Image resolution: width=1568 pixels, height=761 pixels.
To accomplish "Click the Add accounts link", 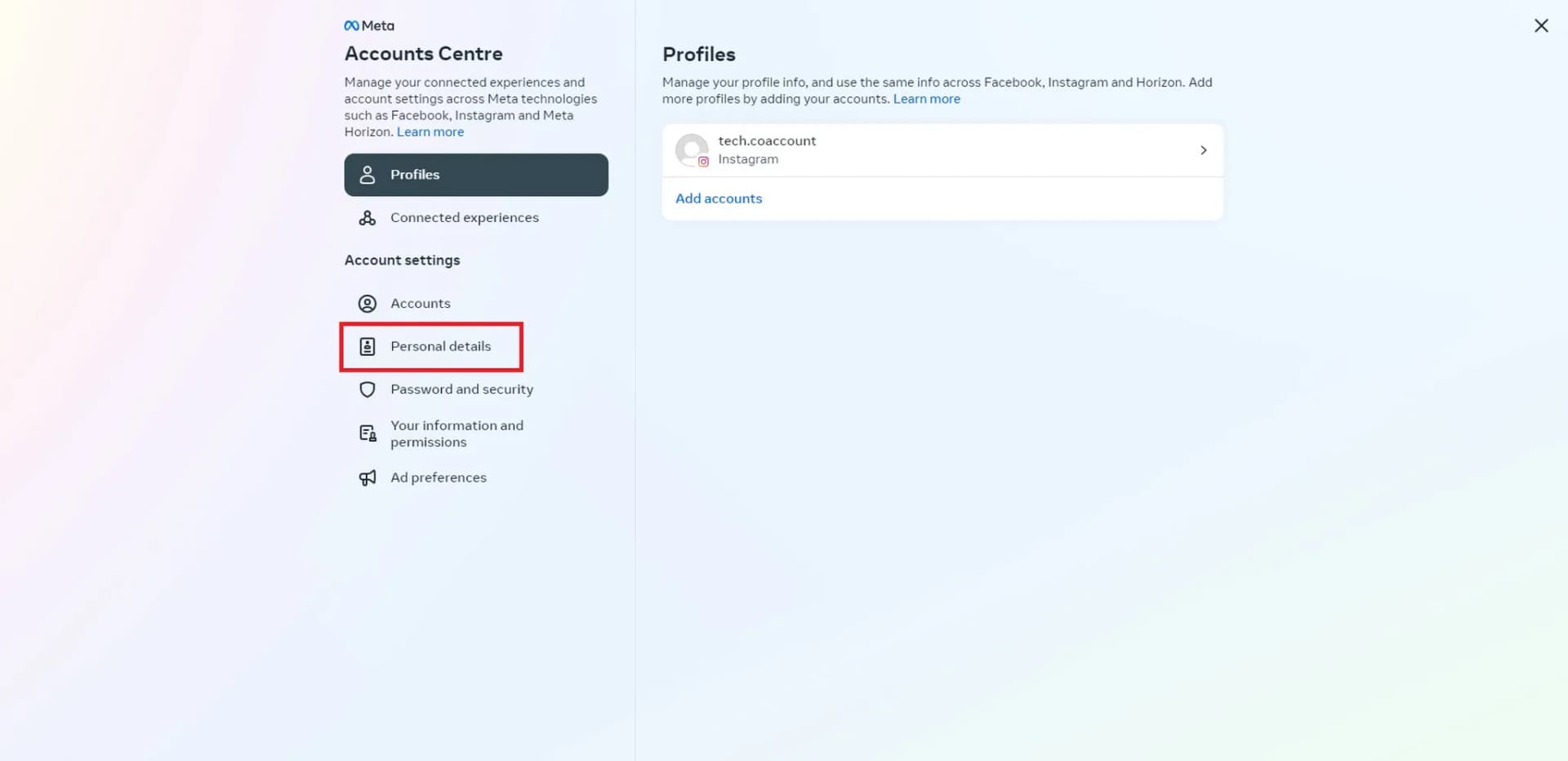I will (719, 198).
